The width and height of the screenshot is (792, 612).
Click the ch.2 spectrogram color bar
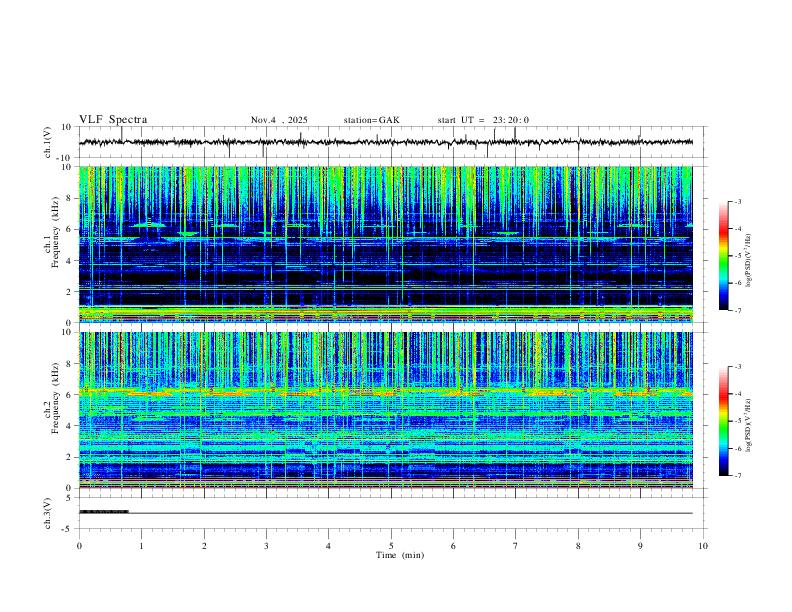724,421
